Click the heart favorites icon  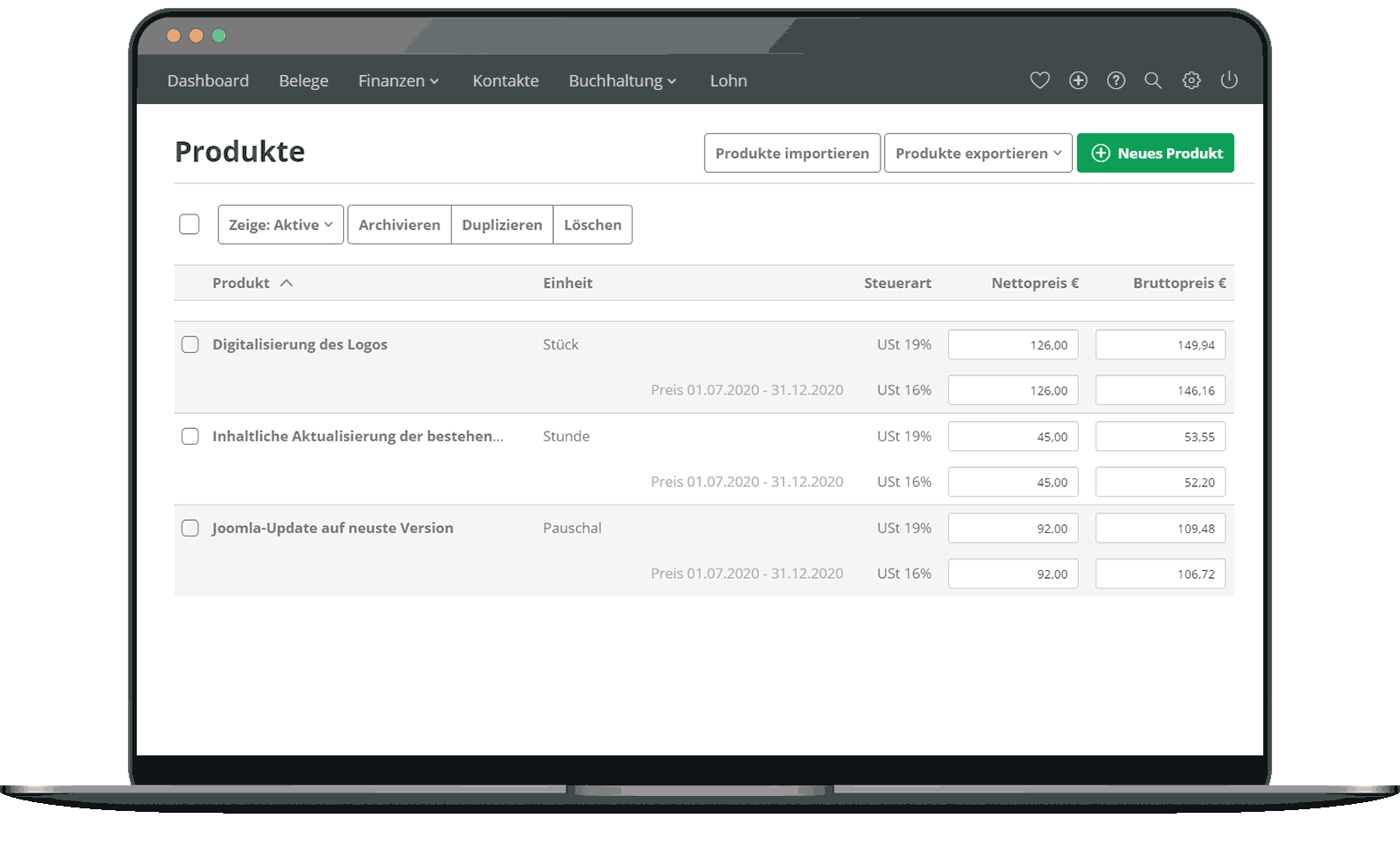point(1039,80)
